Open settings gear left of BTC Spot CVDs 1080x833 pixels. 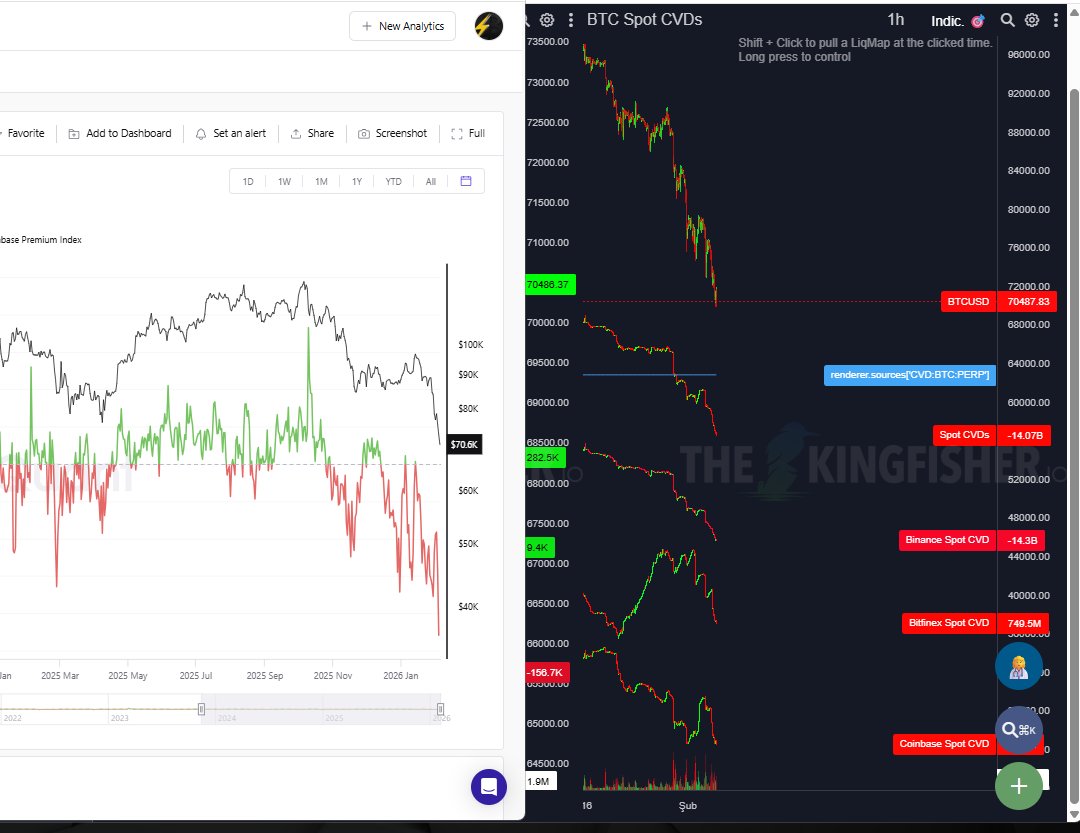547,20
